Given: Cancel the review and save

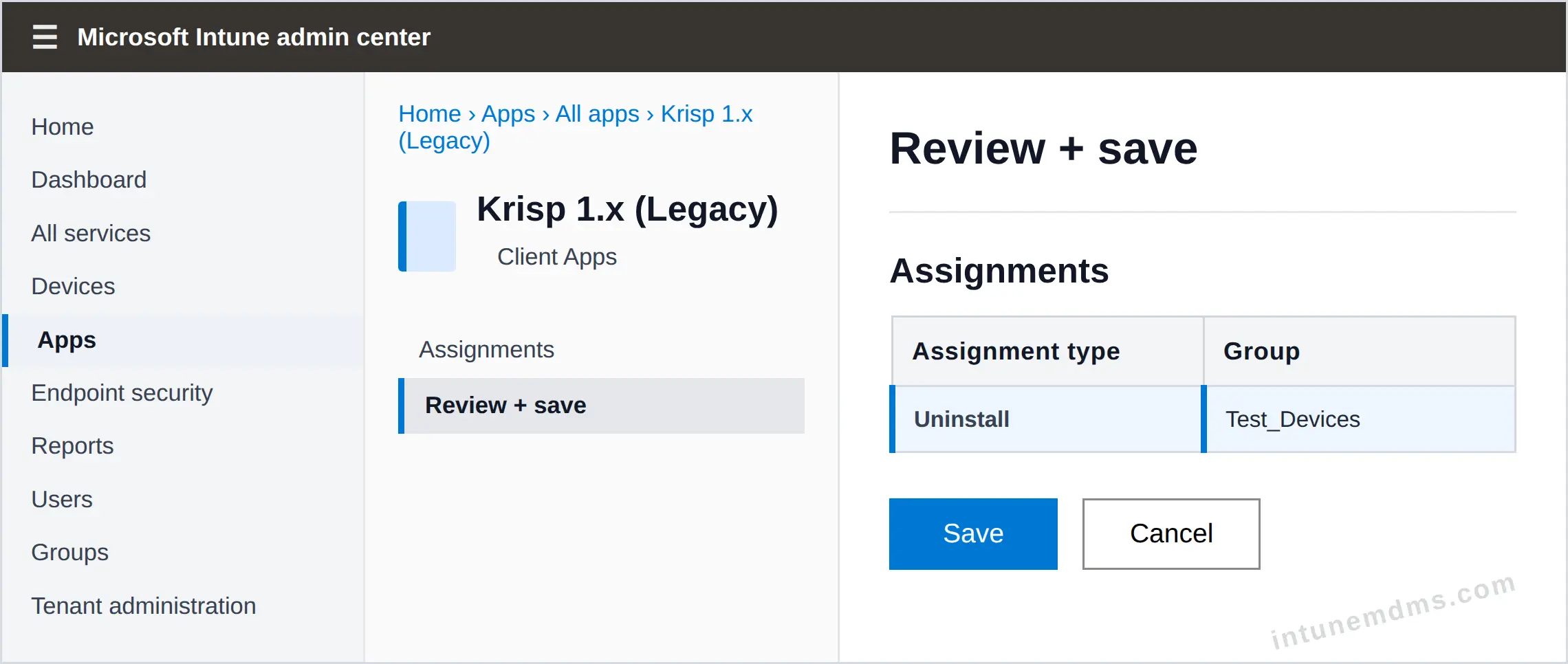Looking at the screenshot, I should tap(1171, 534).
